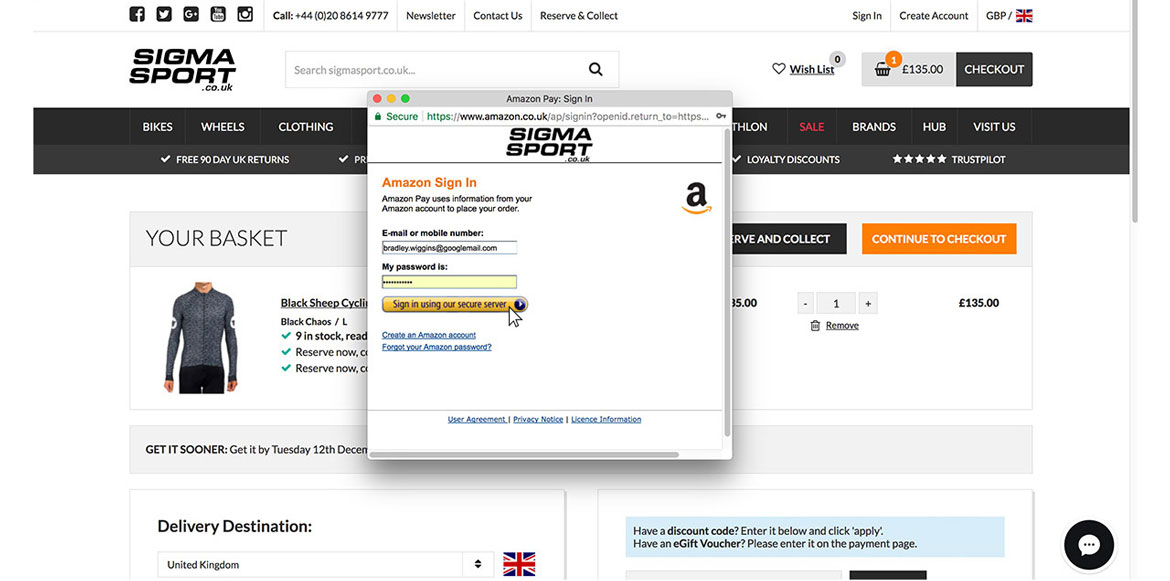Open Reserve & Collect in top bar

579,16
